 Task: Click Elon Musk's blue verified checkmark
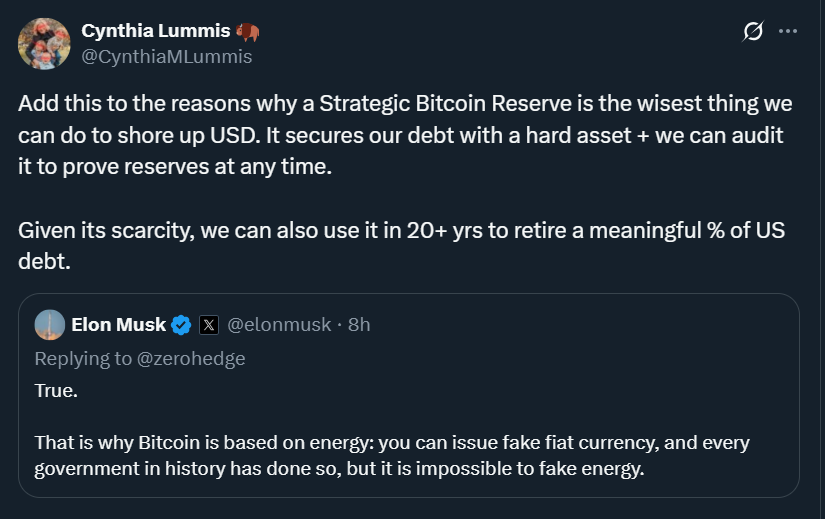(x=181, y=324)
